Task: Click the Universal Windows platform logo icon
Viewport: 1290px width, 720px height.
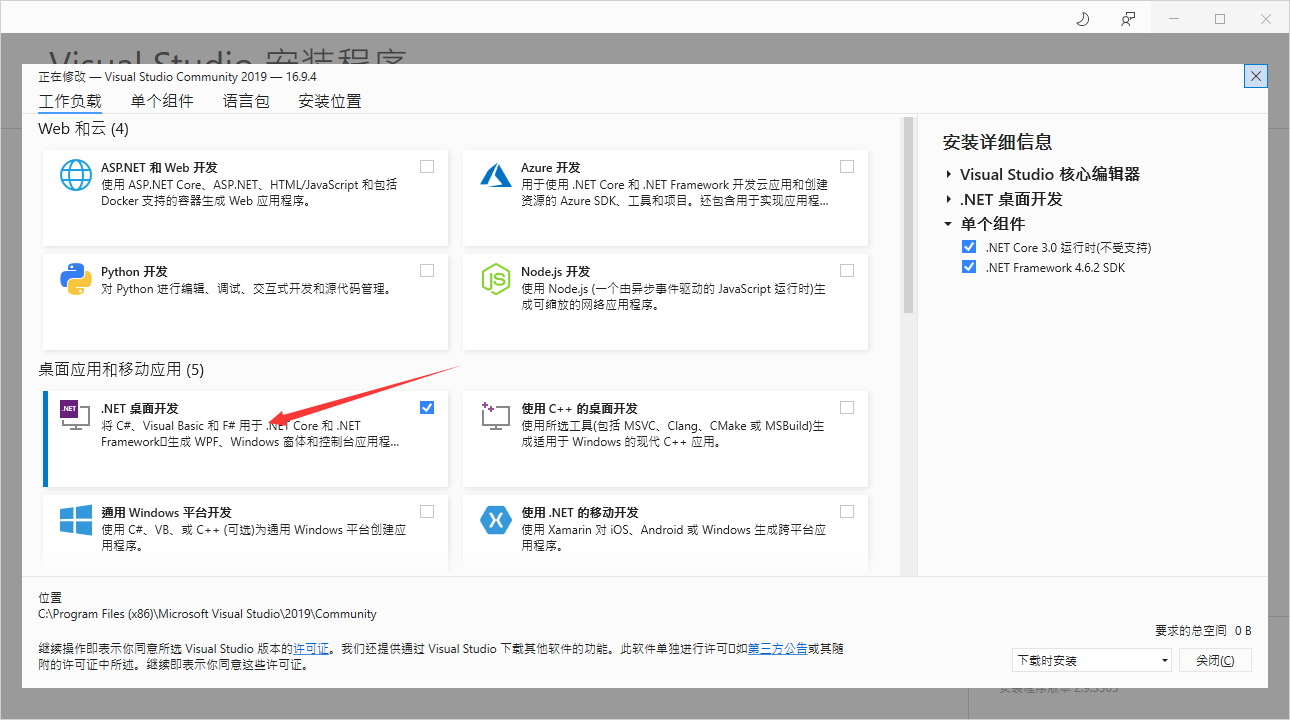Action: [x=76, y=519]
